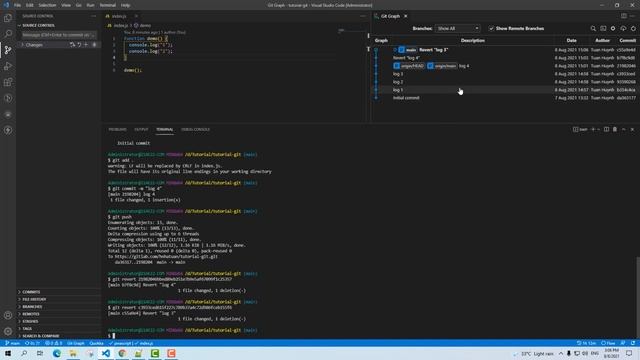This screenshot has width=640, height=360.
Task: Open the File menu
Action: tap(17, 5)
